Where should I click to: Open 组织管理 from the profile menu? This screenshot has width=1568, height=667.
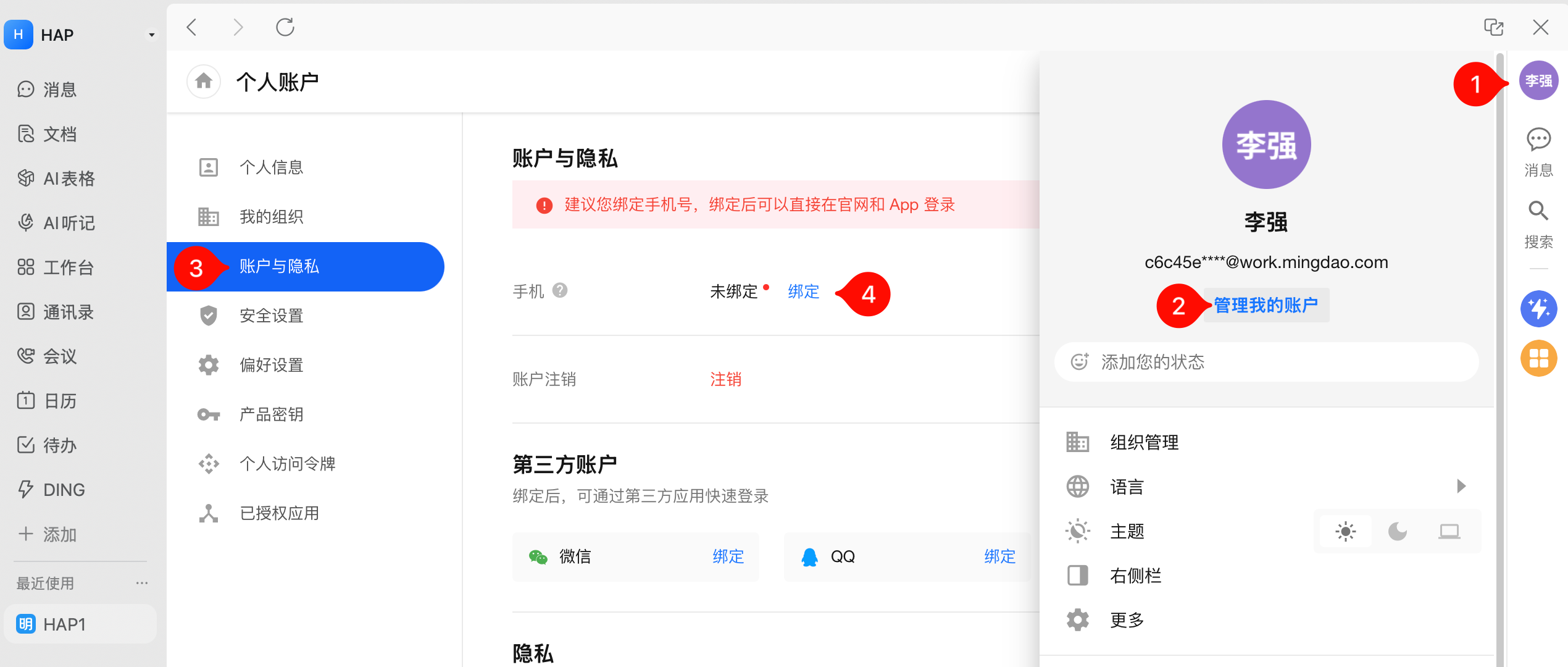pos(1266,442)
